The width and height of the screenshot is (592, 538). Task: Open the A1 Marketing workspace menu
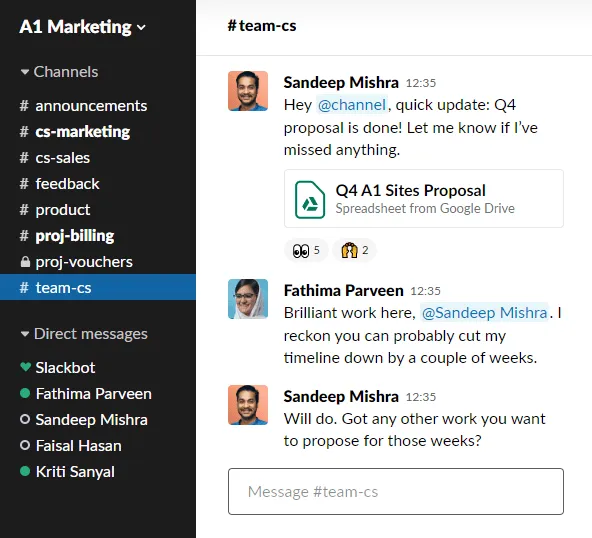tap(82, 27)
